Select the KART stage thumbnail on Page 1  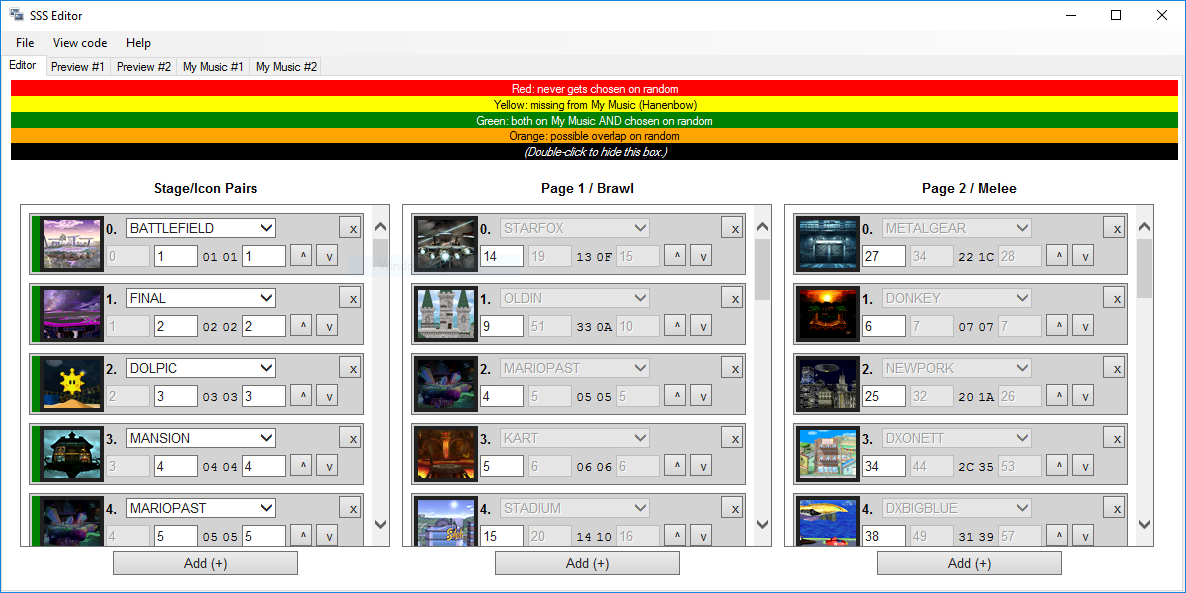pos(446,455)
